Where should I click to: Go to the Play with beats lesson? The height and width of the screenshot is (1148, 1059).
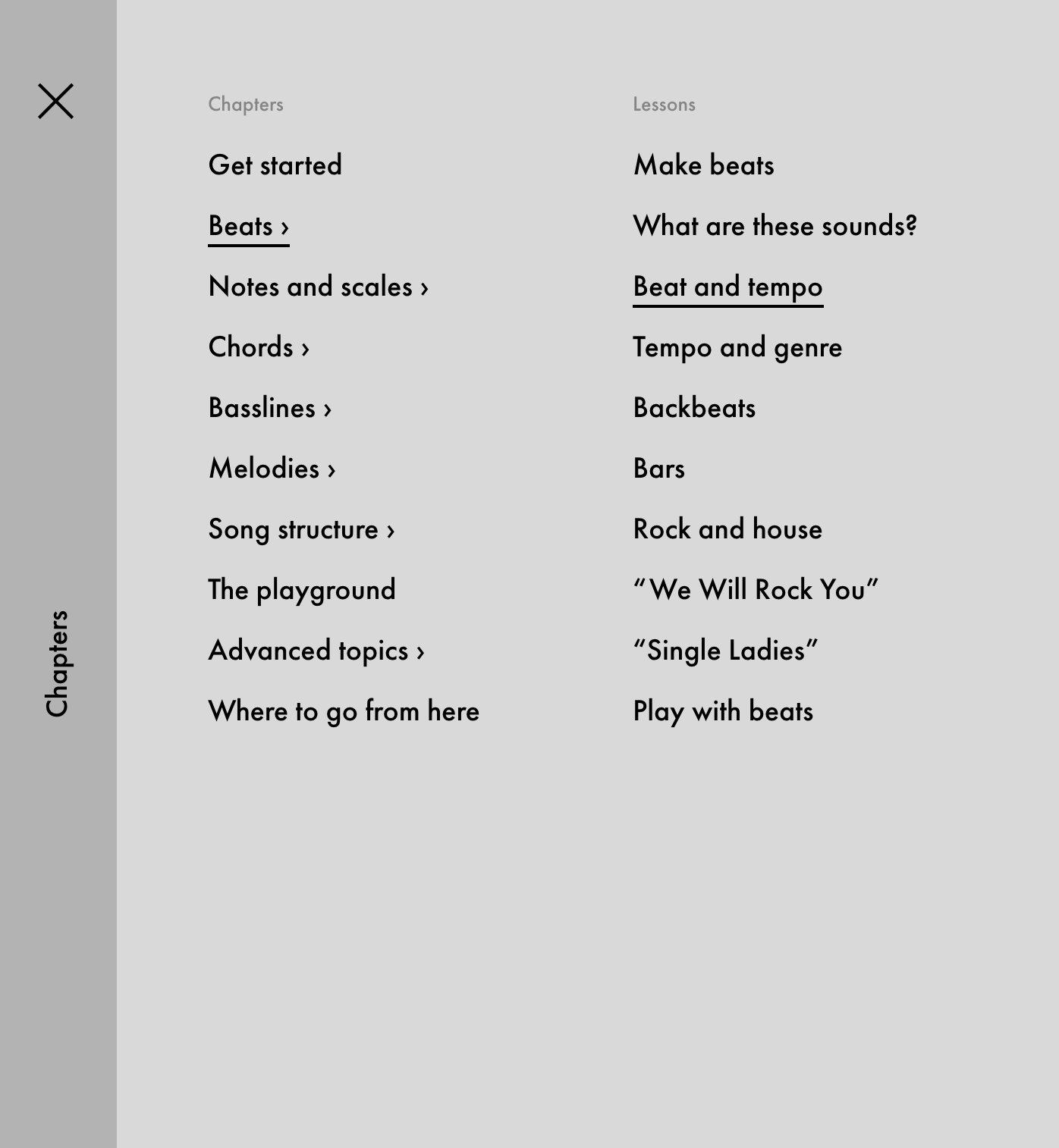[724, 711]
